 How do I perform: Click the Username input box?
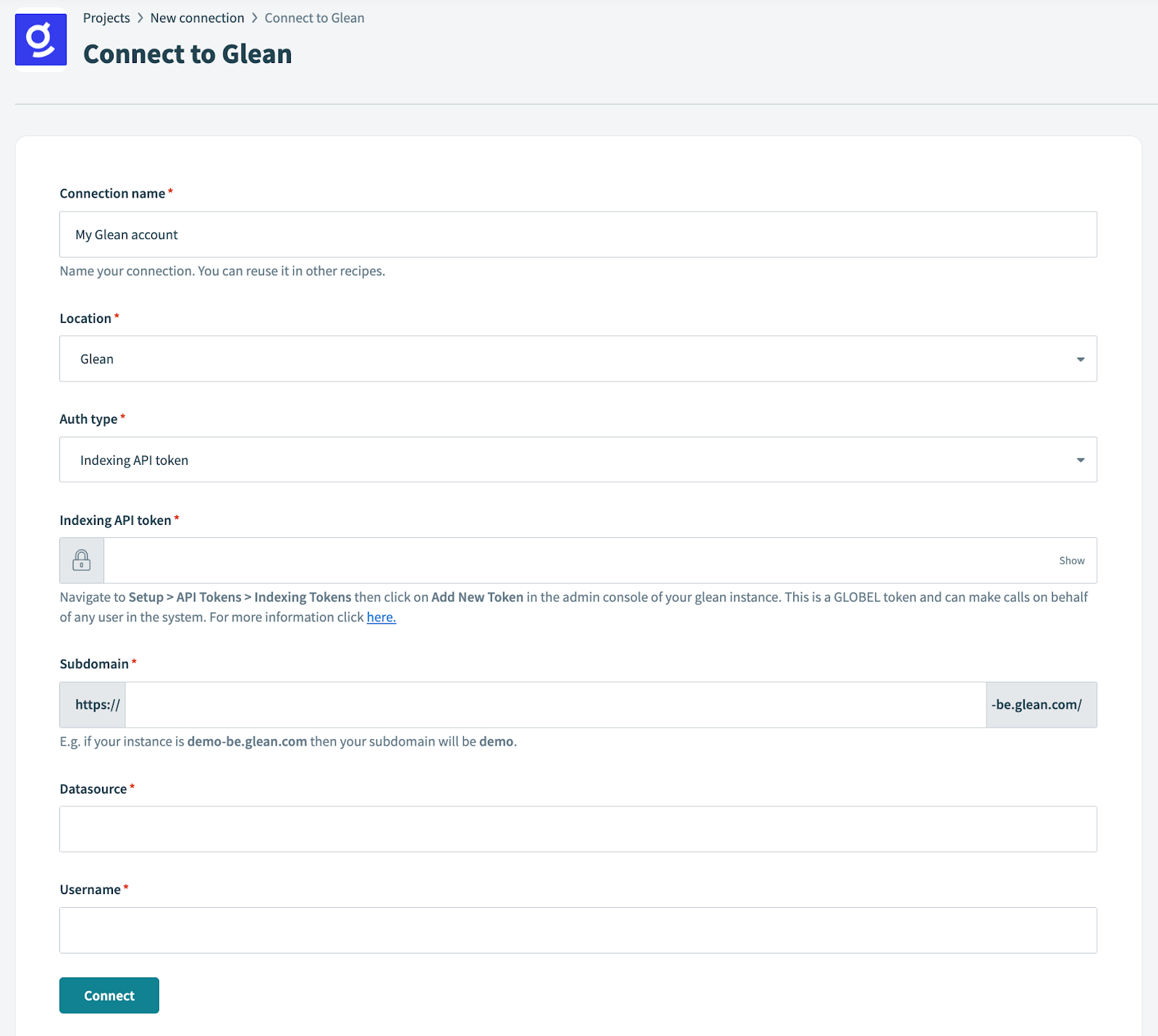tap(578, 930)
